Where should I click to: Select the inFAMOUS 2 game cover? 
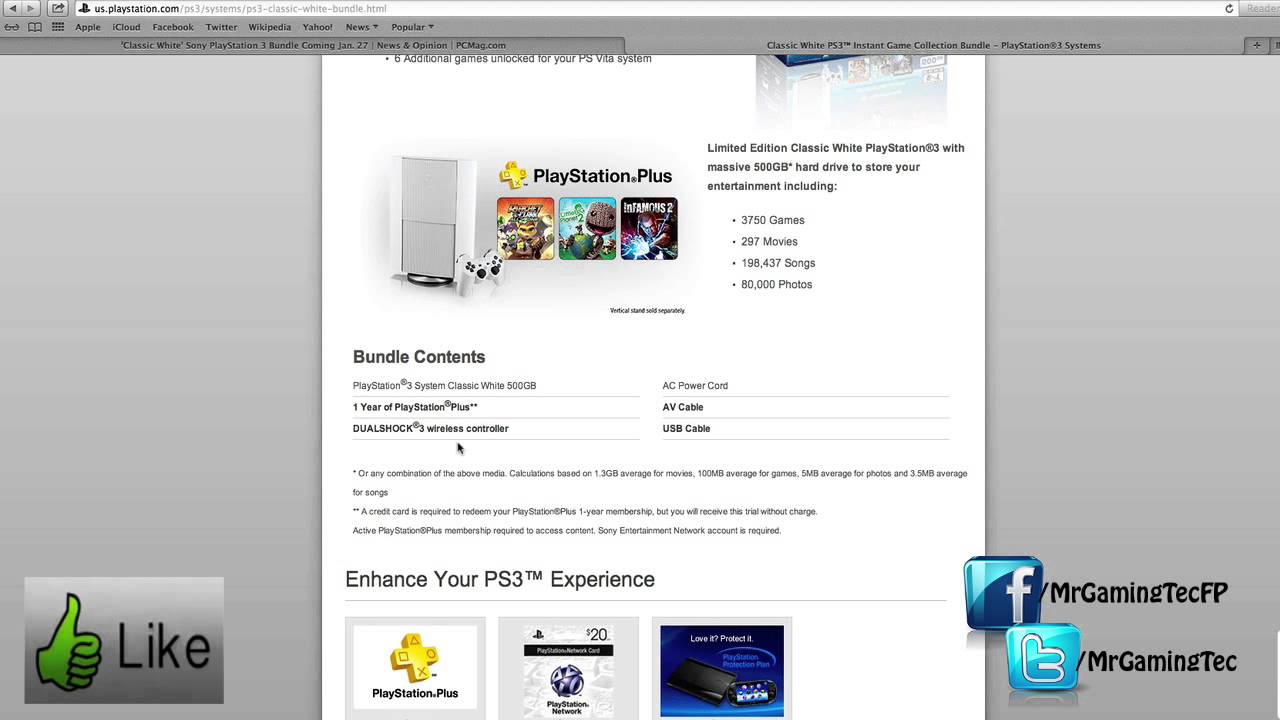[x=649, y=228]
